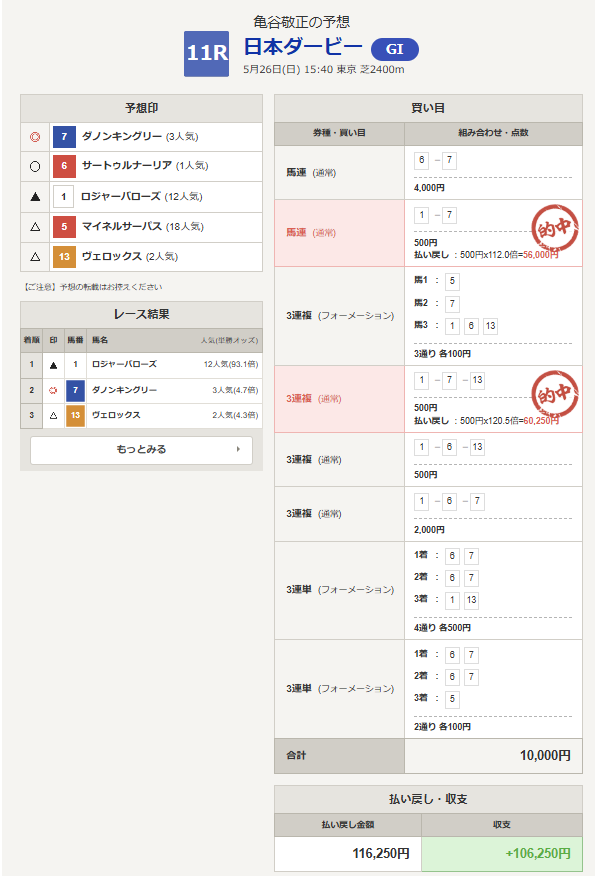The height and width of the screenshot is (876, 595).
Task: Expand results via もっとみる arrow
Action: point(239,449)
